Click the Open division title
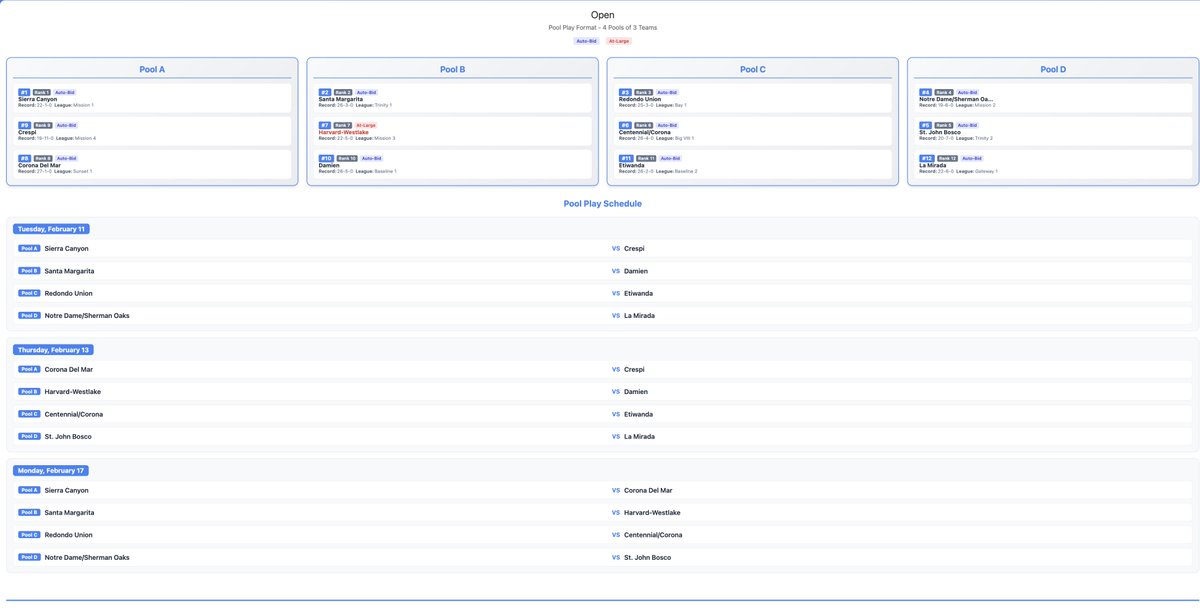The image size is (1200, 613). click(x=602, y=15)
